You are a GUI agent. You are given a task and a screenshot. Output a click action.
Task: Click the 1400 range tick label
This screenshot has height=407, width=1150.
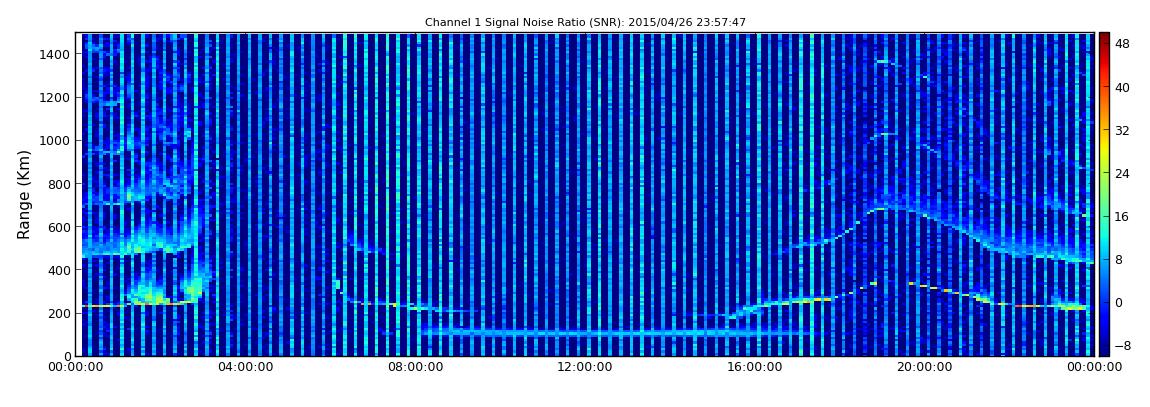pyautogui.click(x=56, y=54)
